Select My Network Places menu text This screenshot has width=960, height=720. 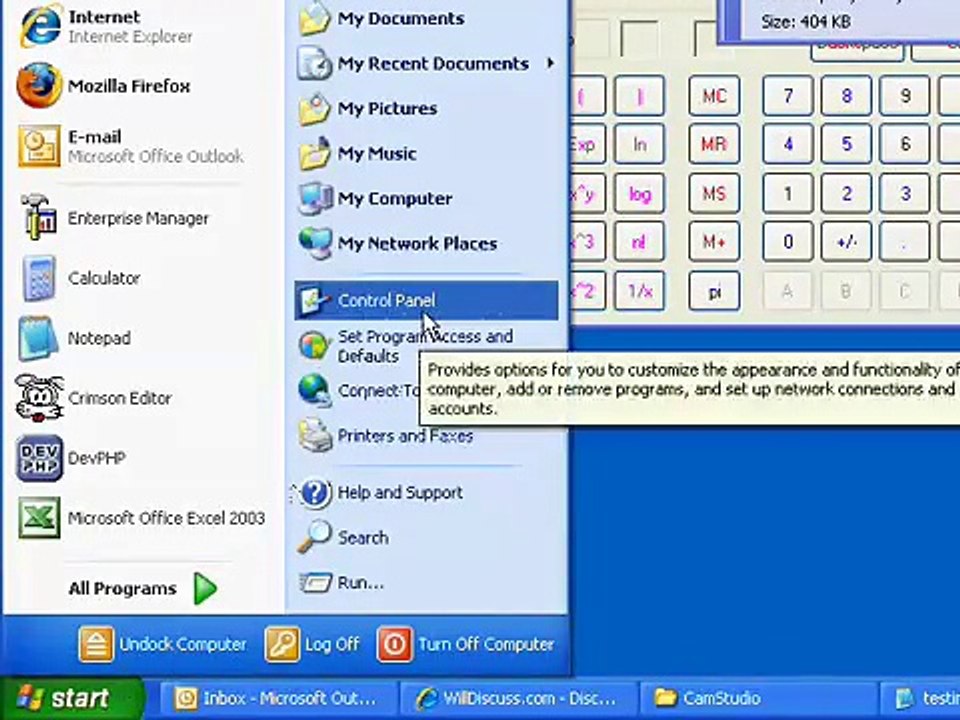(x=418, y=244)
